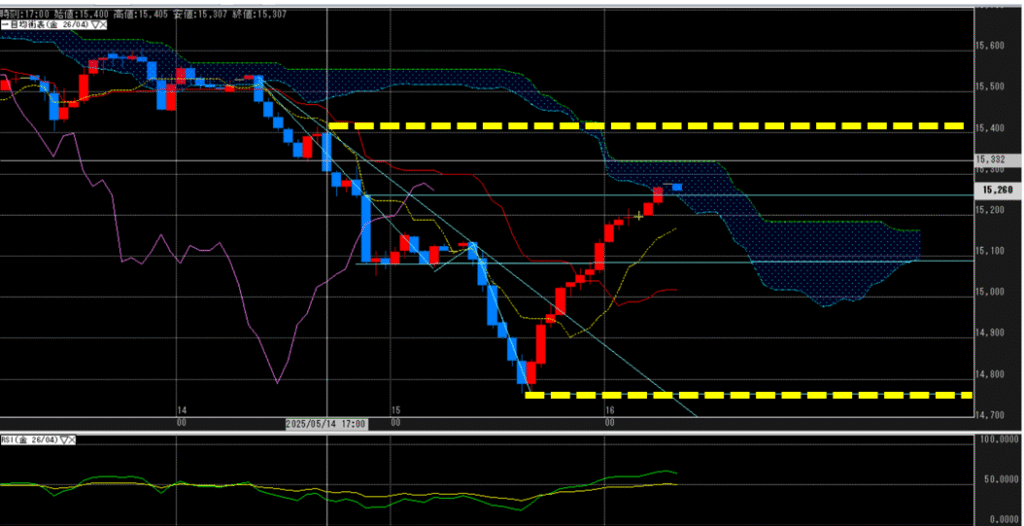Open the RSI indicator dropdown arrow
Image resolution: width=1024 pixels, height=526 pixels.
click(x=64, y=440)
